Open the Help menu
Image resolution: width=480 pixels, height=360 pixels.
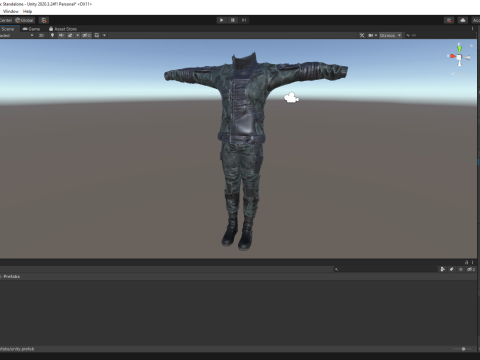(27, 11)
